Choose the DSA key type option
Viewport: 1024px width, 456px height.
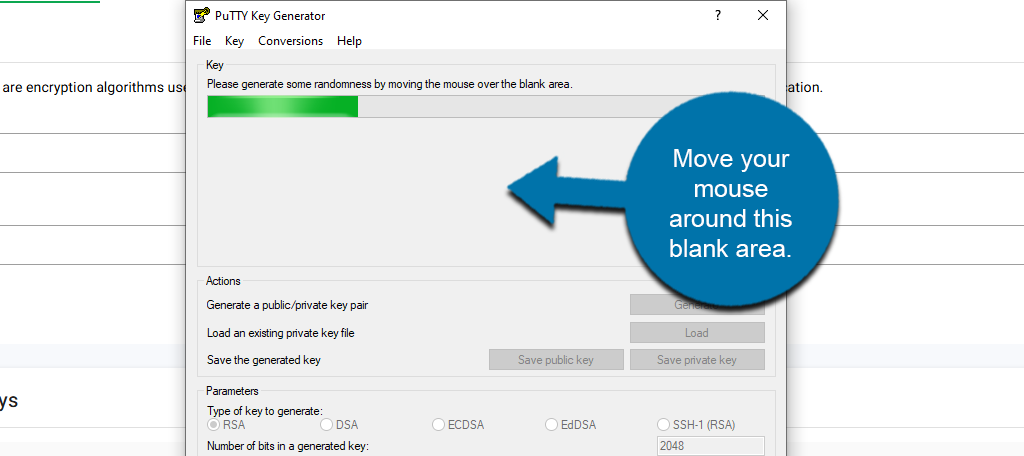click(x=327, y=425)
